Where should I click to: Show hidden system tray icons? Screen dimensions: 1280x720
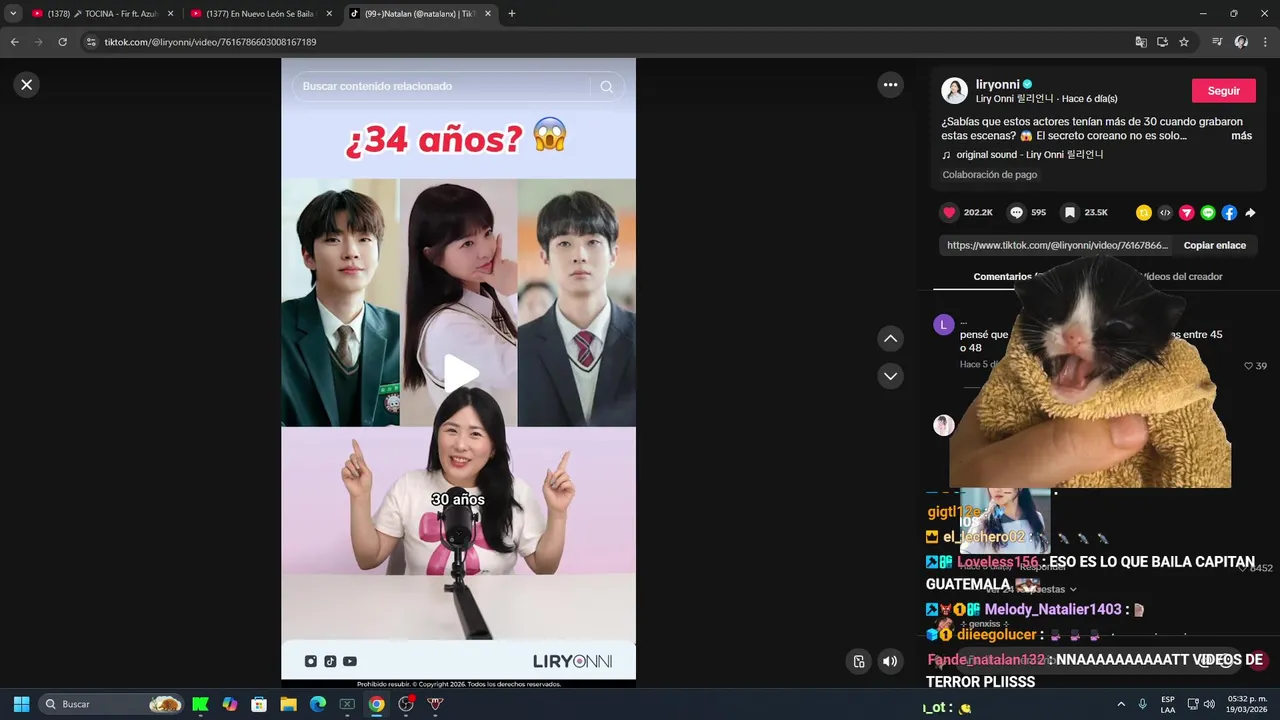(x=1121, y=704)
